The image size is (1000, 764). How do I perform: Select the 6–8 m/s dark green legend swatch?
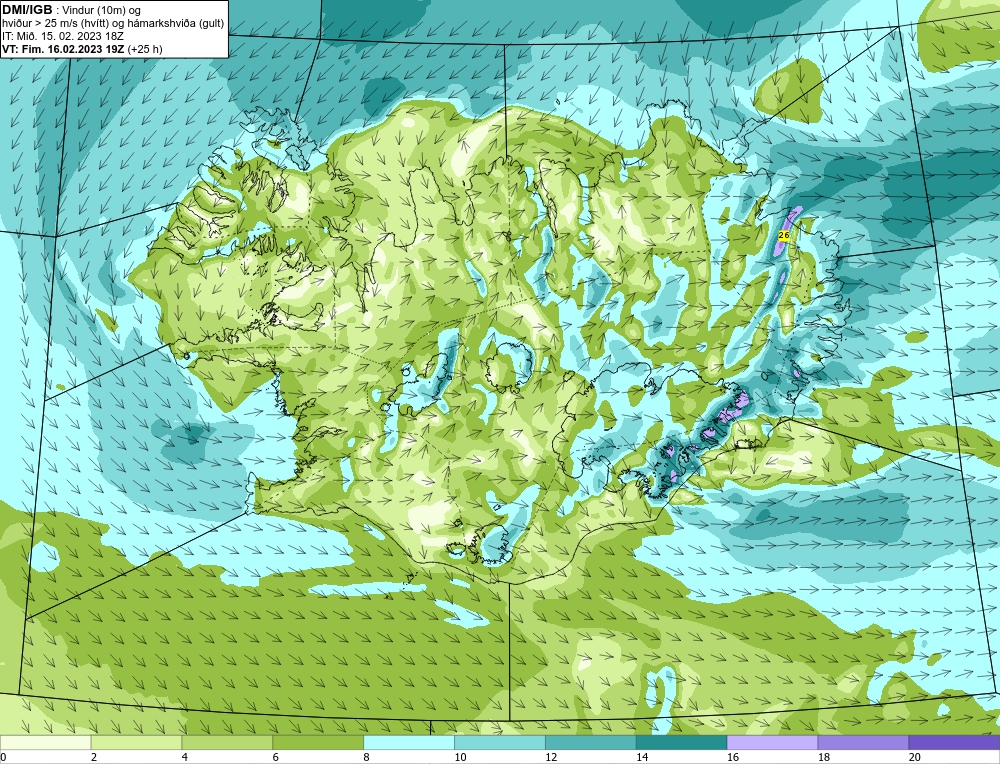pyautogui.click(x=318, y=743)
